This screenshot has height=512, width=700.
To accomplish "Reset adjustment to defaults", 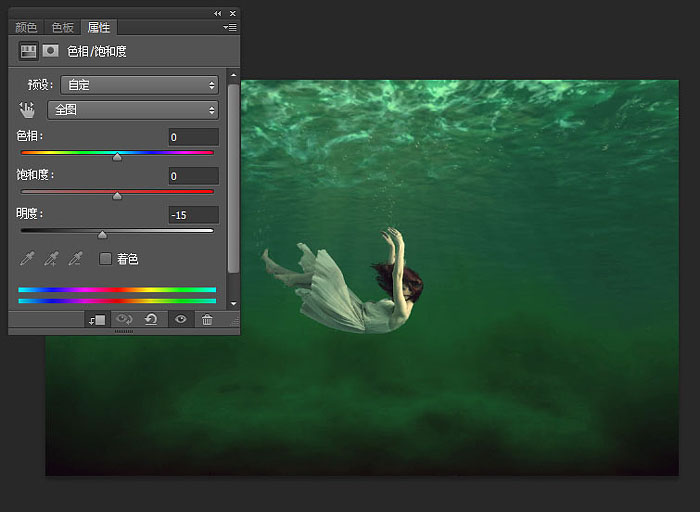I will (151, 319).
